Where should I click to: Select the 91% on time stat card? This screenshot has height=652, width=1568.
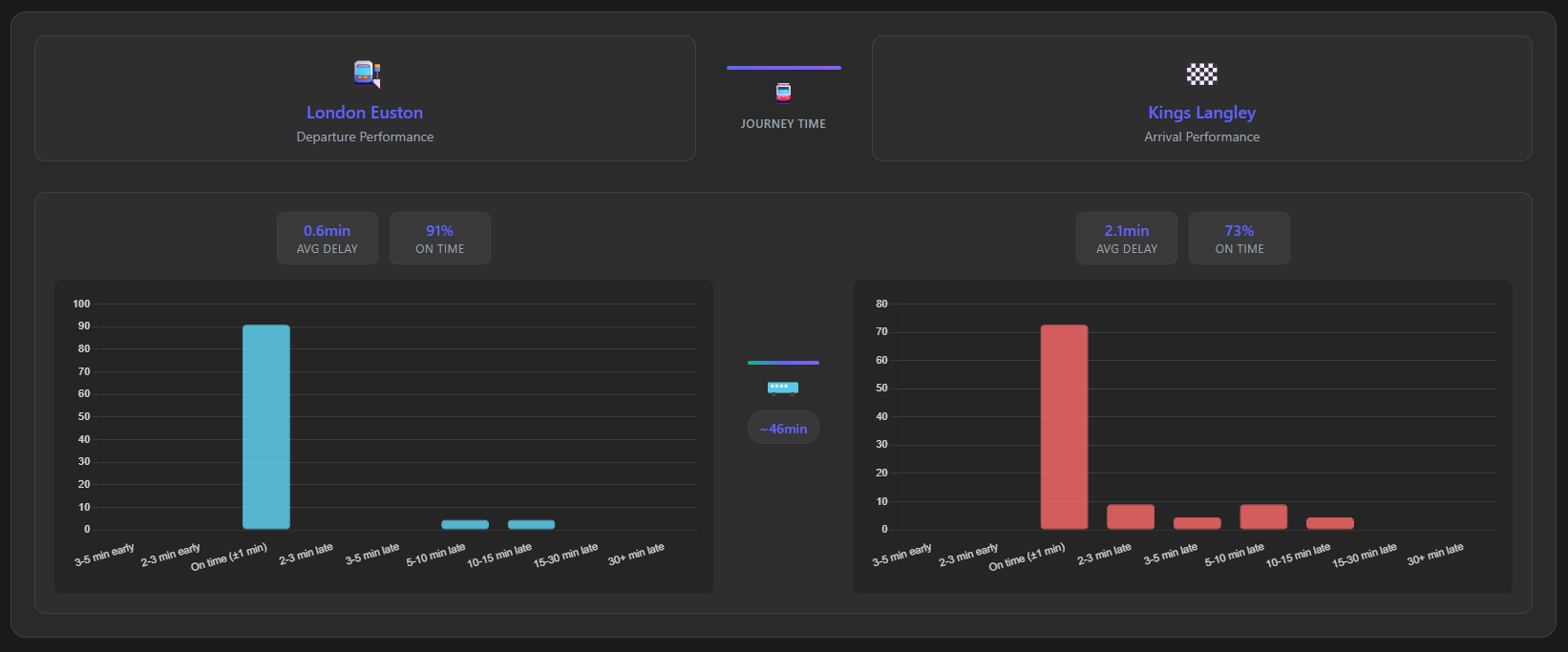coord(439,239)
